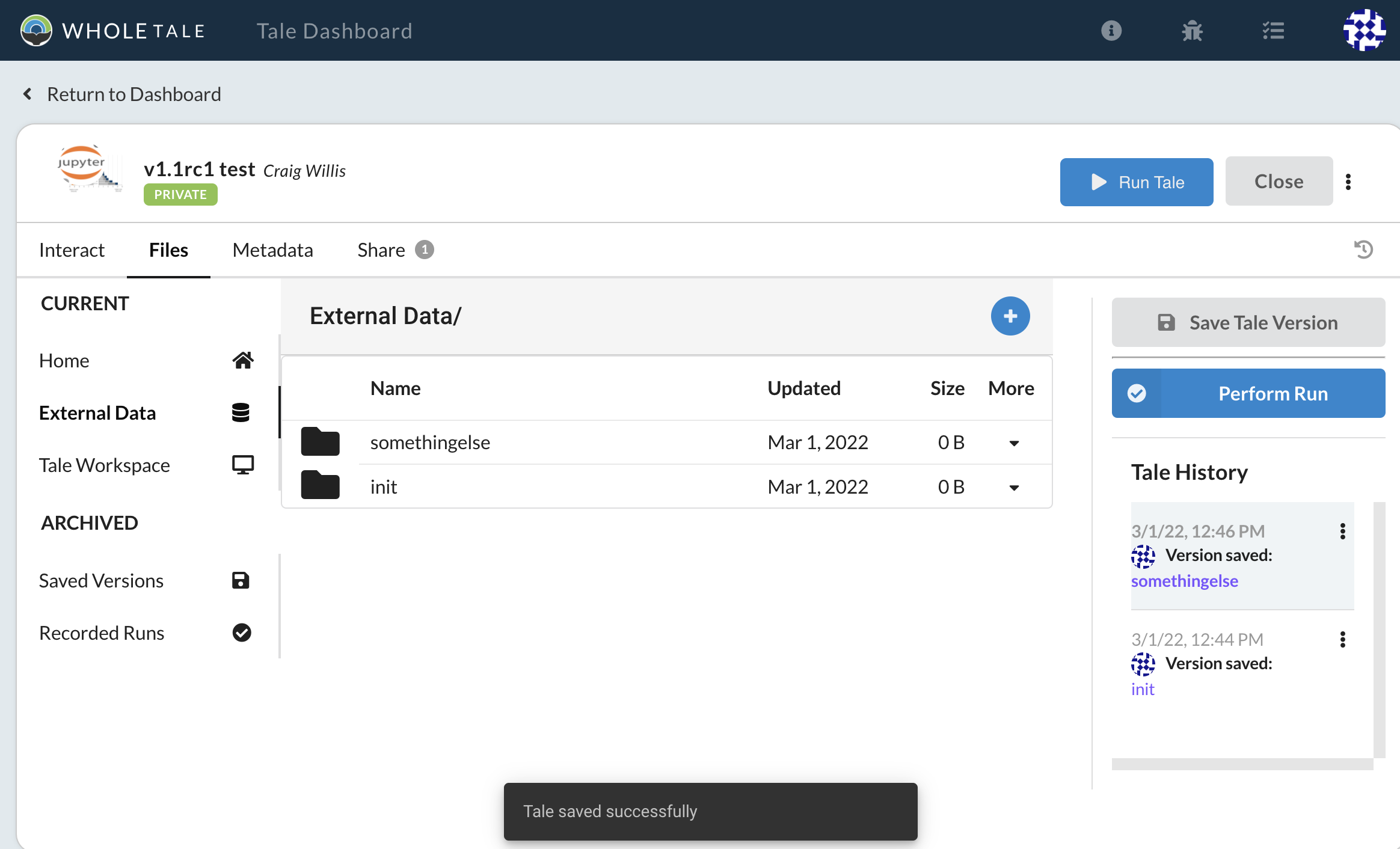Select External Data database icon in sidebar

click(x=241, y=412)
